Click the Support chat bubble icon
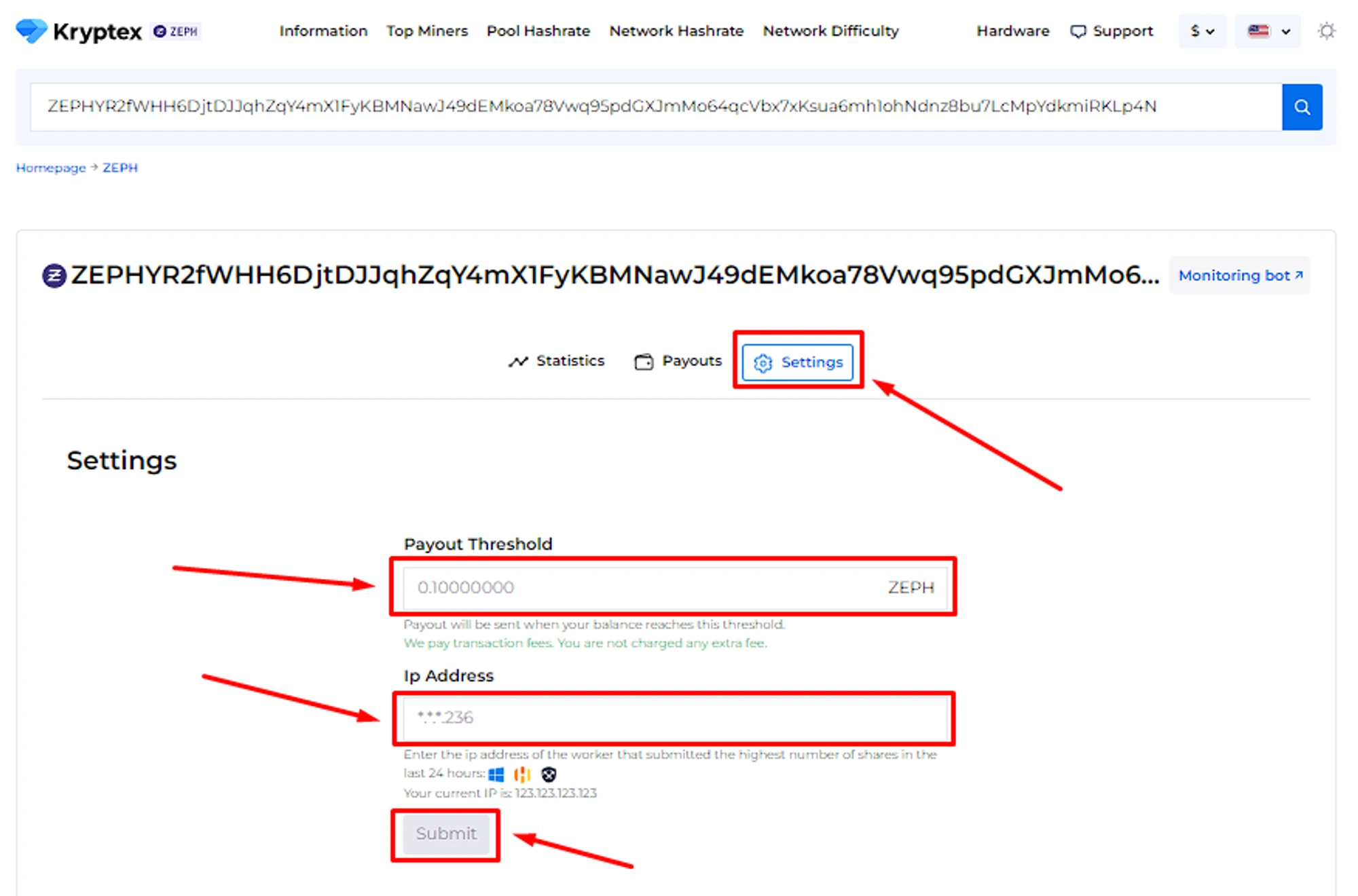The height and width of the screenshot is (896, 1358). click(x=1078, y=31)
